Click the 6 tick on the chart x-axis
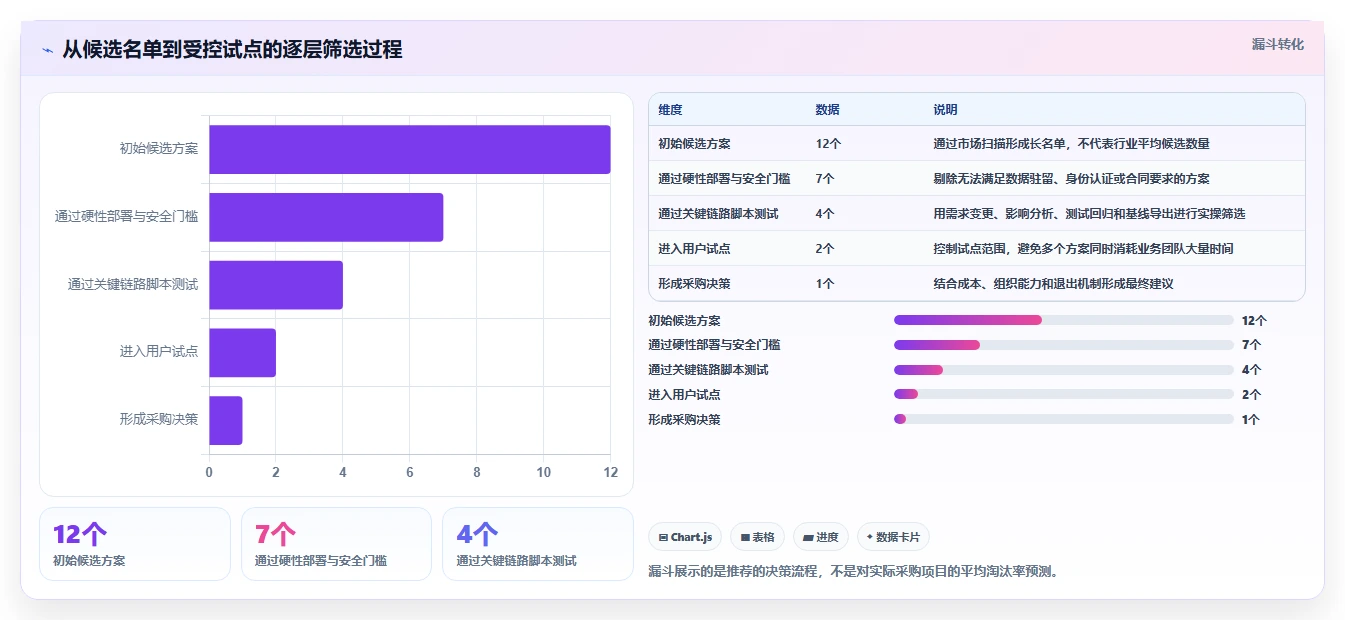The image size is (1345, 620). 410,472
